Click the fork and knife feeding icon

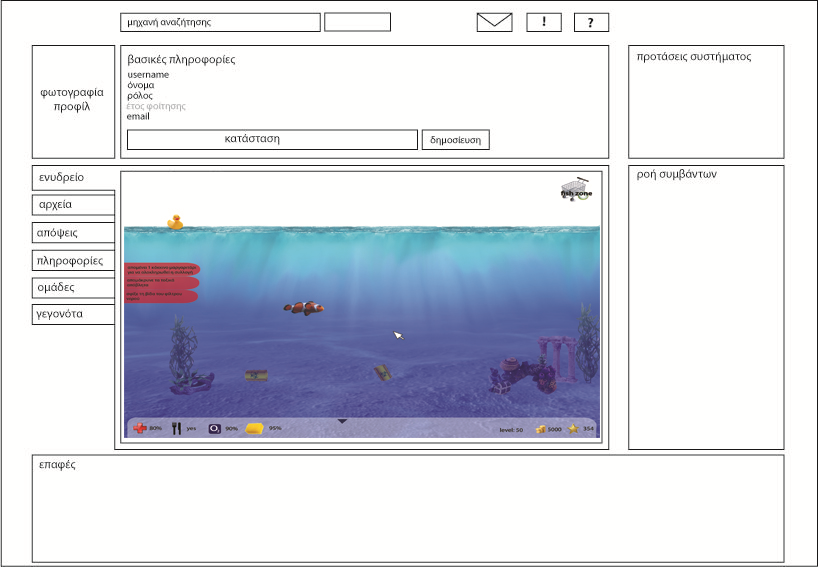176,428
